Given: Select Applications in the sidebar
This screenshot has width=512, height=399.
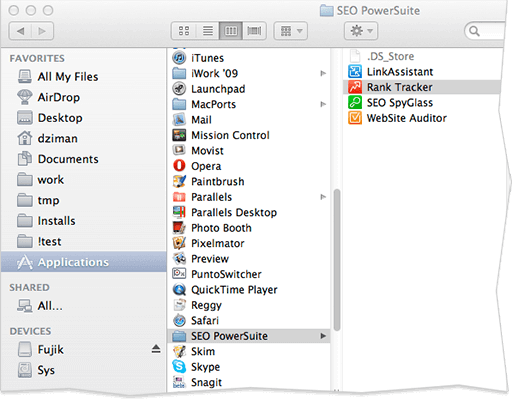Looking at the screenshot, I should 84,262.
